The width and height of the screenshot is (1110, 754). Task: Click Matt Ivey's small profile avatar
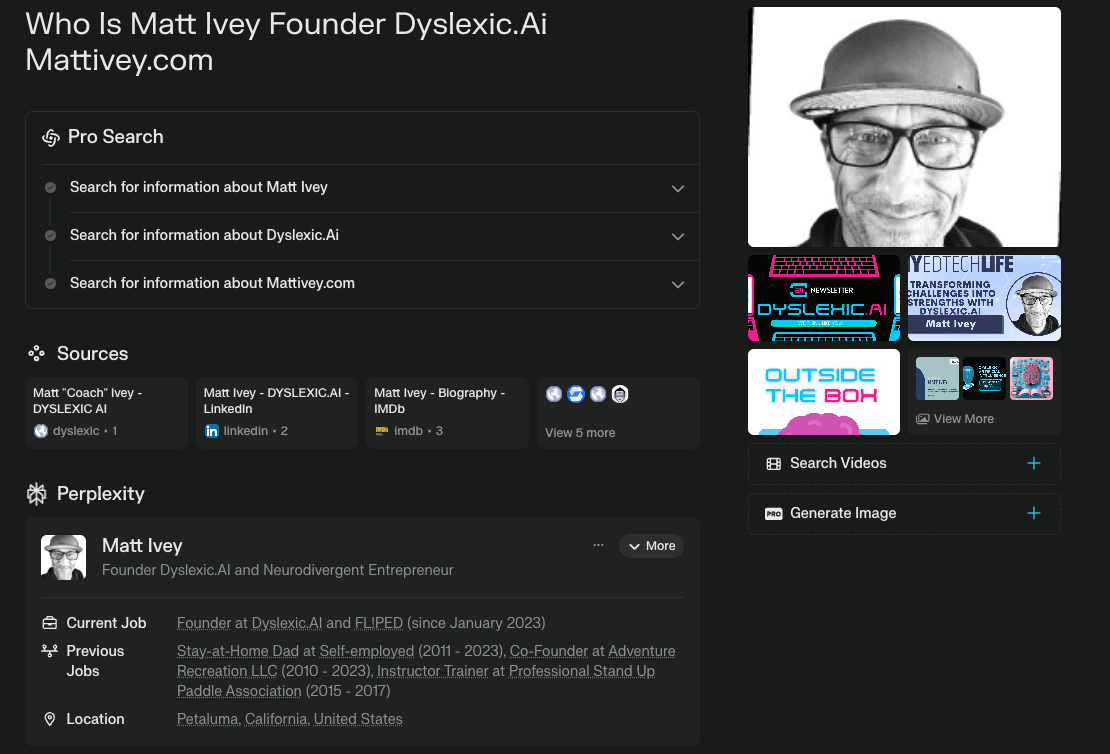click(x=64, y=557)
